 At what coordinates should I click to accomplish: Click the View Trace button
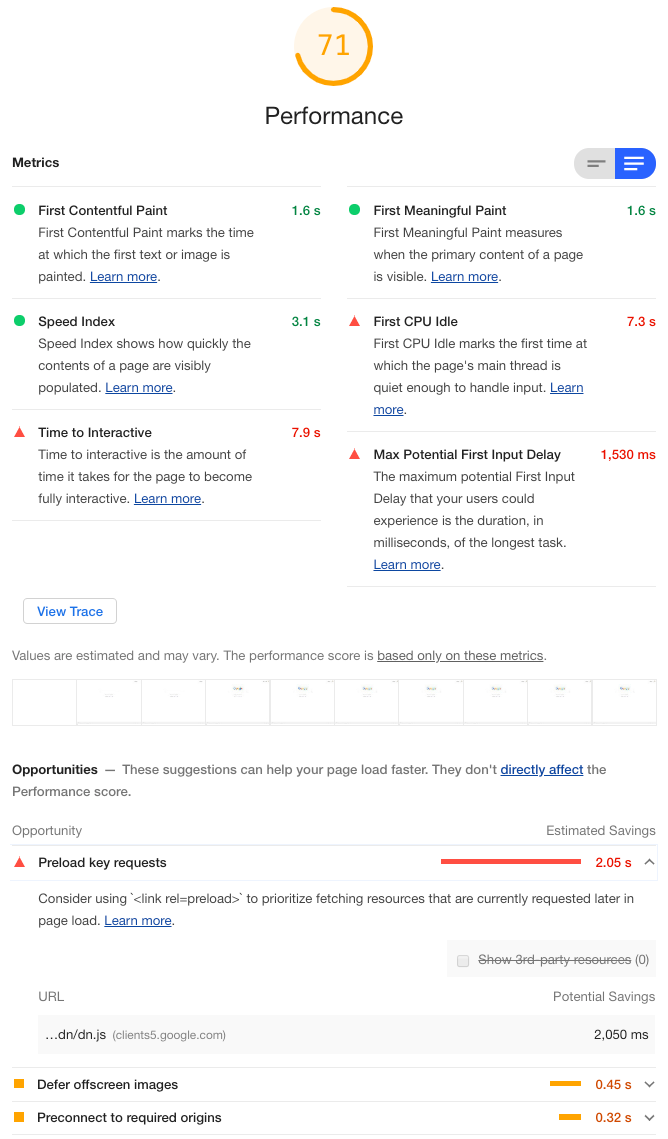[70, 611]
